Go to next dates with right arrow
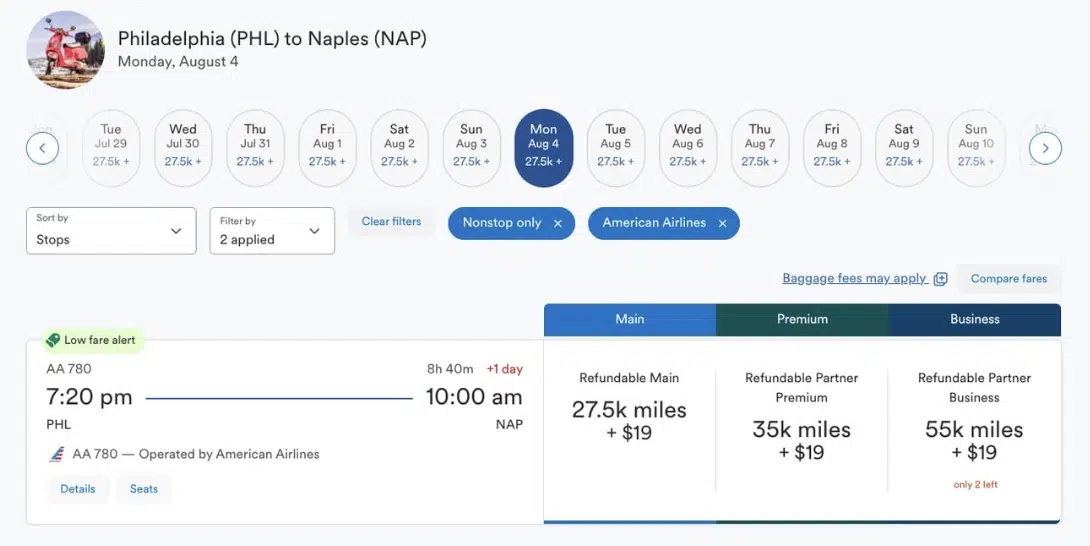Image resolution: width=1090 pixels, height=546 pixels. tap(1045, 148)
